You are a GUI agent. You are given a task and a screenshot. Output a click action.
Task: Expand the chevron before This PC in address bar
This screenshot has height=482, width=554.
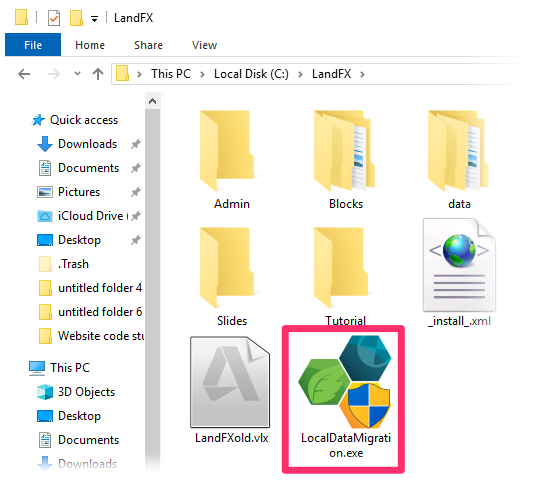pos(139,74)
